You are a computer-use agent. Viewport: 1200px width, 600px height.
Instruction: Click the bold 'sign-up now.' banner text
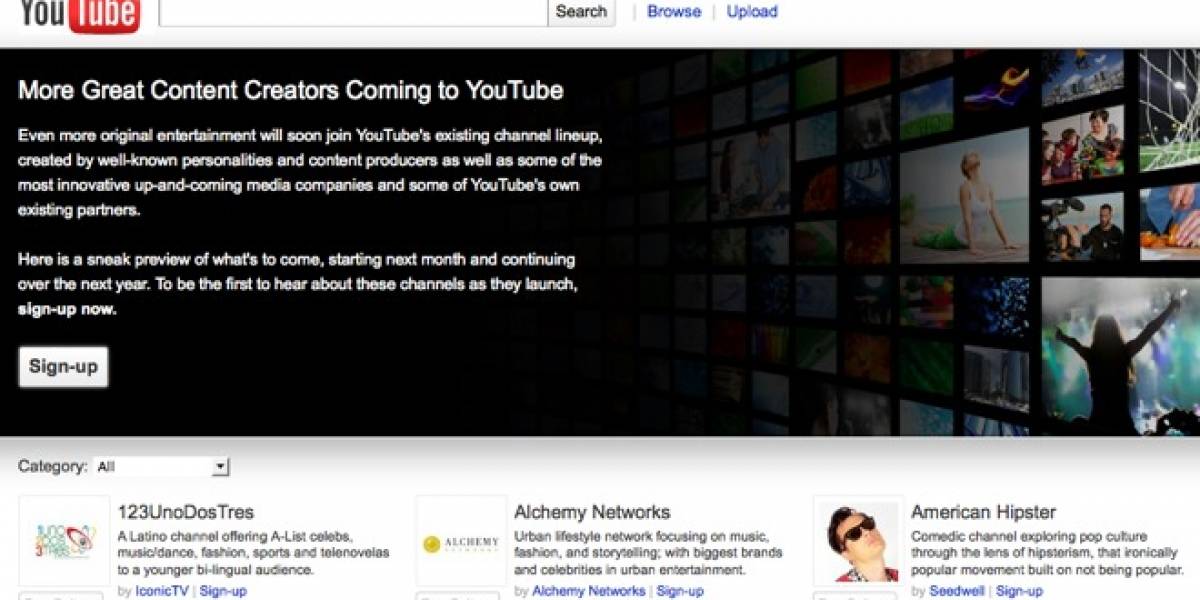(x=68, y=309)
